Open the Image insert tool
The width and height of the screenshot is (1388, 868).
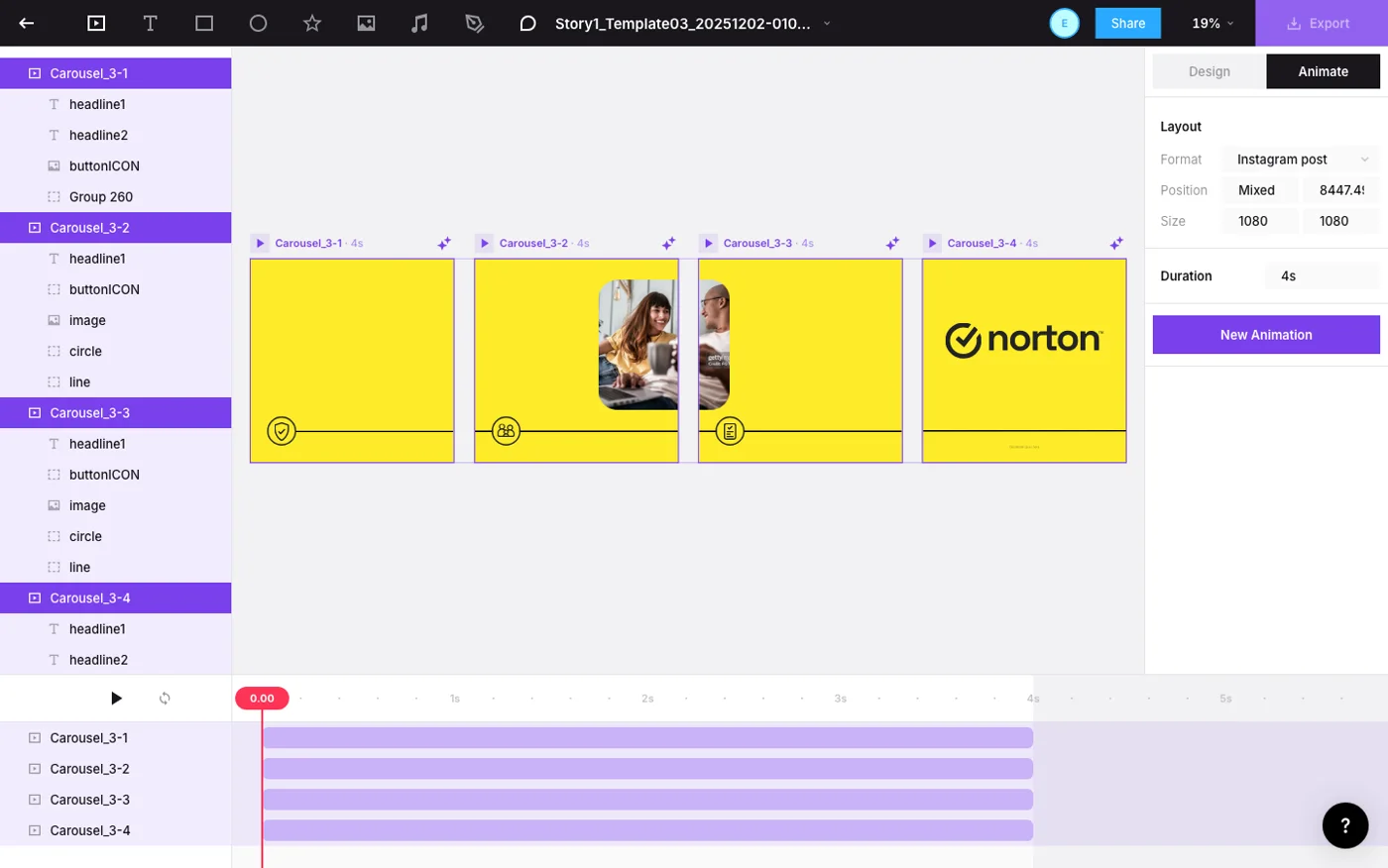point(366,23)
